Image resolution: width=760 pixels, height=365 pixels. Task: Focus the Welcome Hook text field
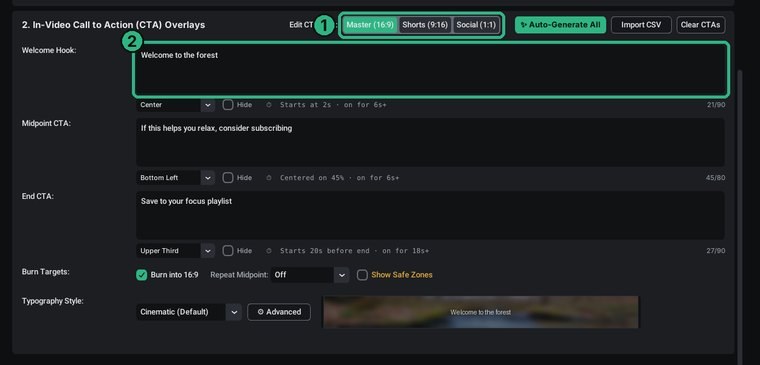pos(430,70)
